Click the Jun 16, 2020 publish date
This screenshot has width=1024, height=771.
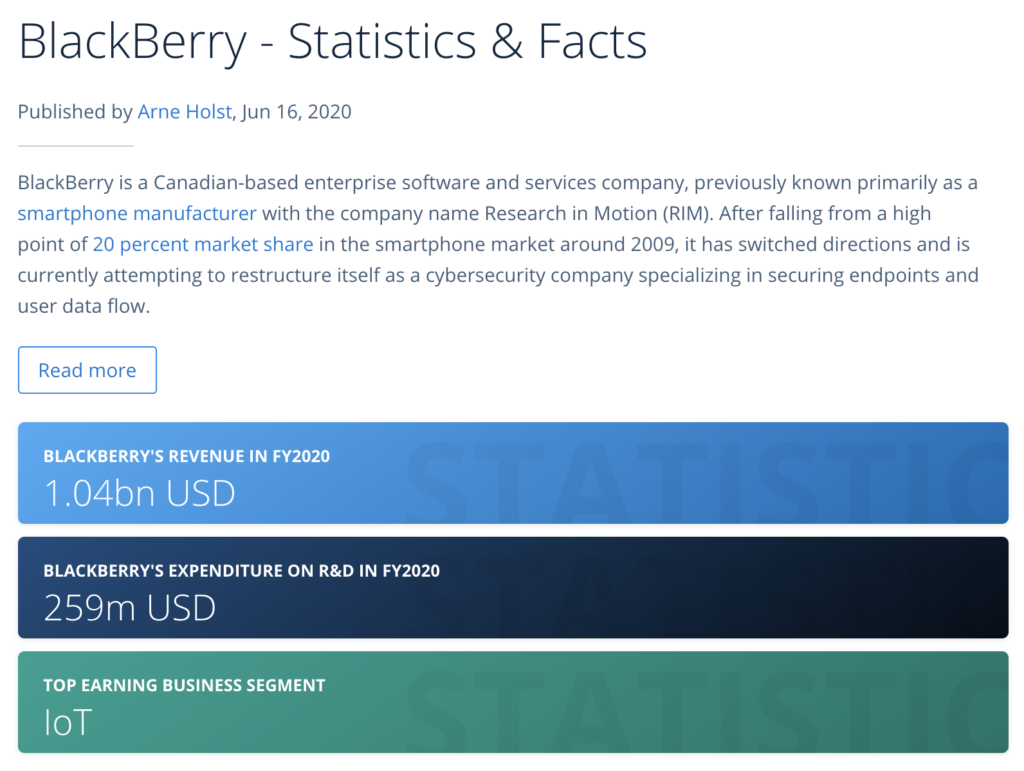coord(297,112)
